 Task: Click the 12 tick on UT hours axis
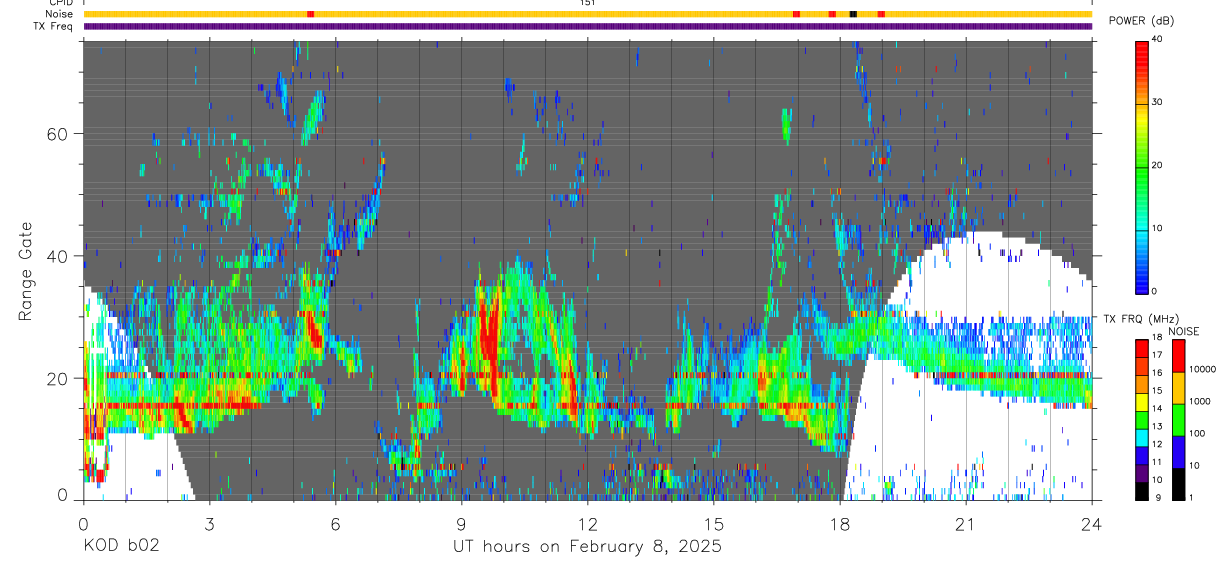[x=587, y=523]
